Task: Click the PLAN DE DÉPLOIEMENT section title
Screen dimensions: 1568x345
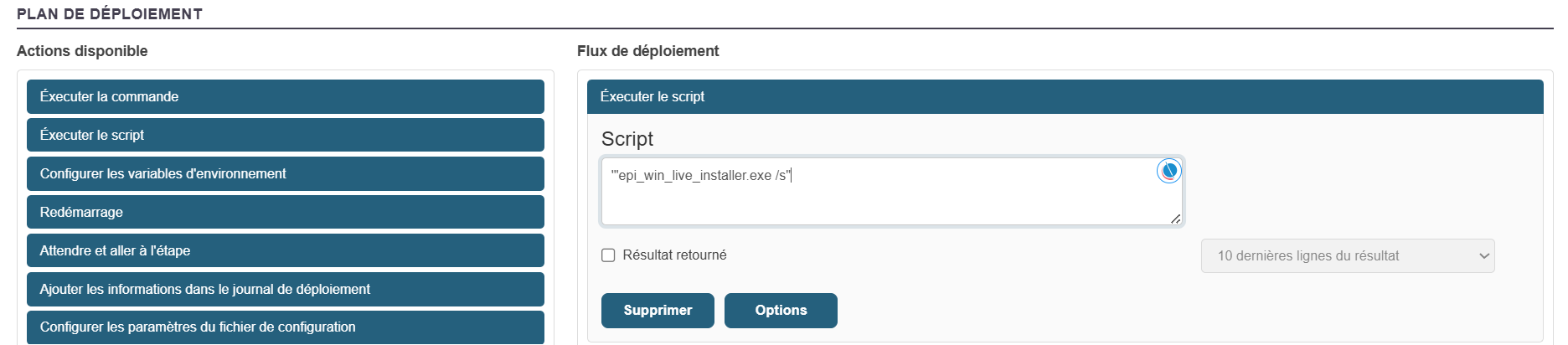Action: pos(110,14)
